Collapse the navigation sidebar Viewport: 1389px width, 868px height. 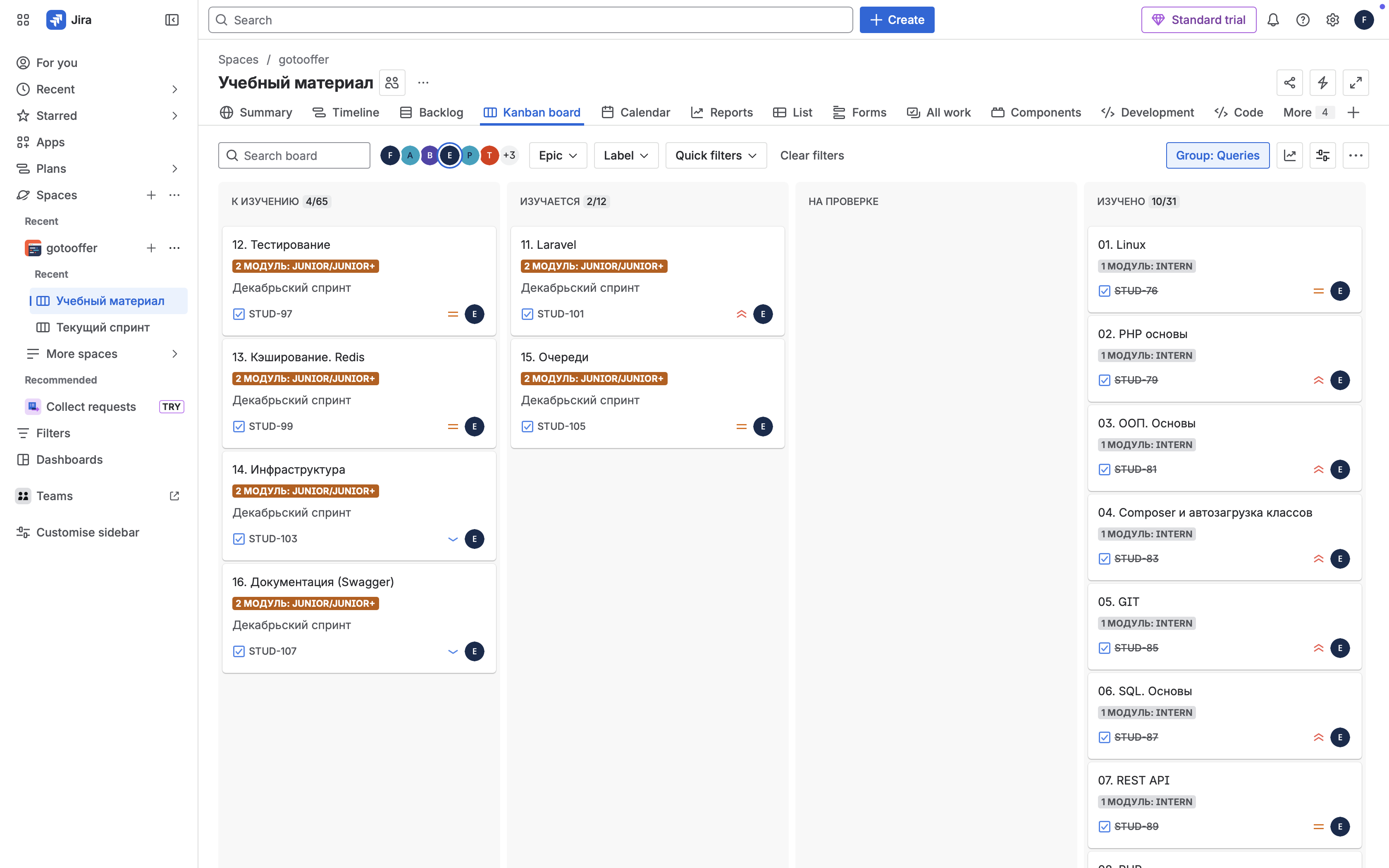172,19
